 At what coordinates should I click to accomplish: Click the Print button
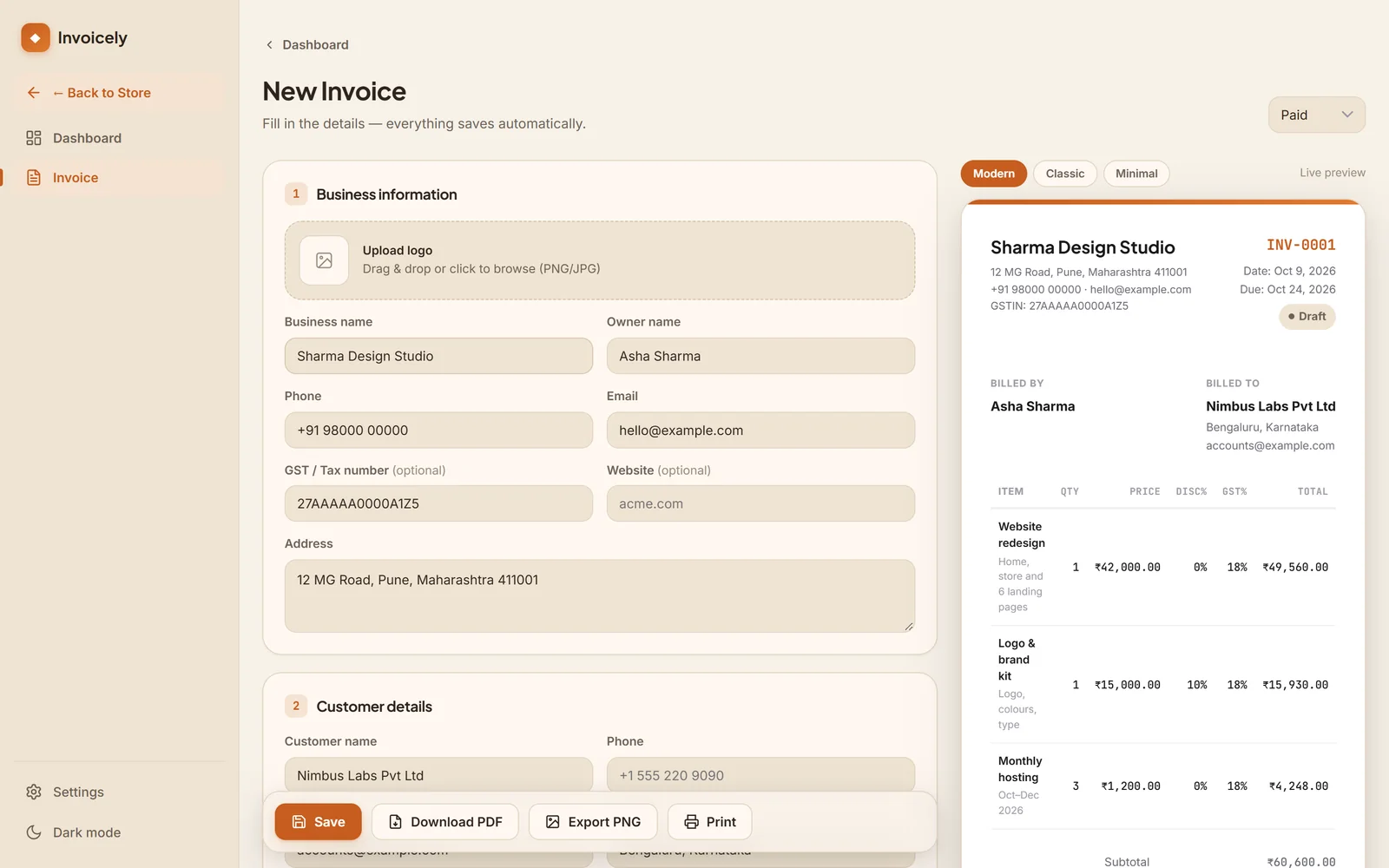(710, 822)
